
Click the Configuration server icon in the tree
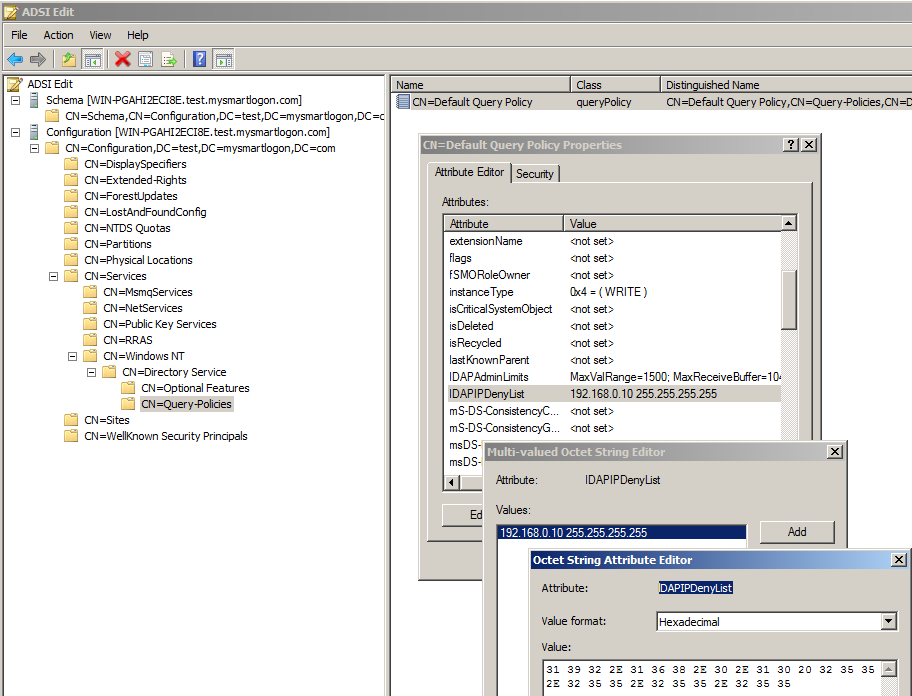(x=34, y=132)
